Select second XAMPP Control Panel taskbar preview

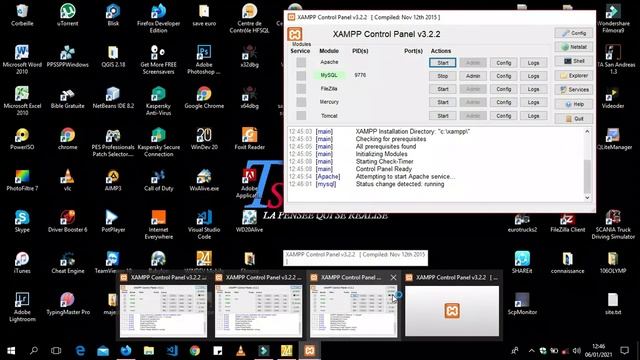[x=258, y=306]
